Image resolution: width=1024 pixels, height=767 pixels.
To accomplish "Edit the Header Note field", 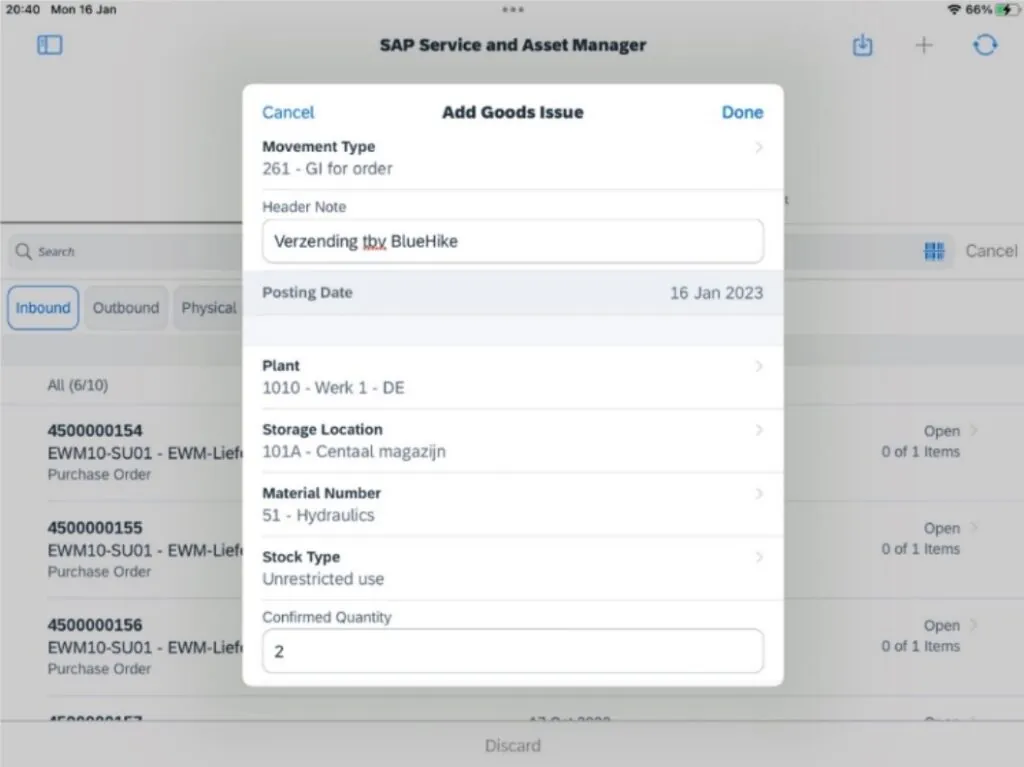I will tap(513, 241).
